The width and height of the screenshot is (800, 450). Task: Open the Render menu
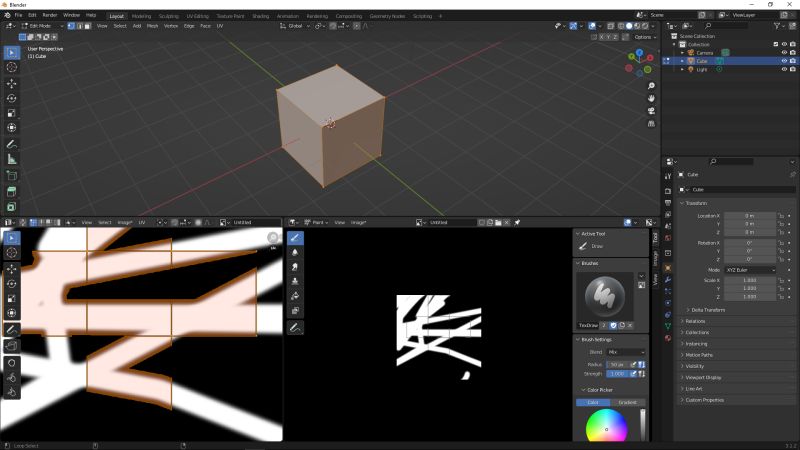pos(49,15)
